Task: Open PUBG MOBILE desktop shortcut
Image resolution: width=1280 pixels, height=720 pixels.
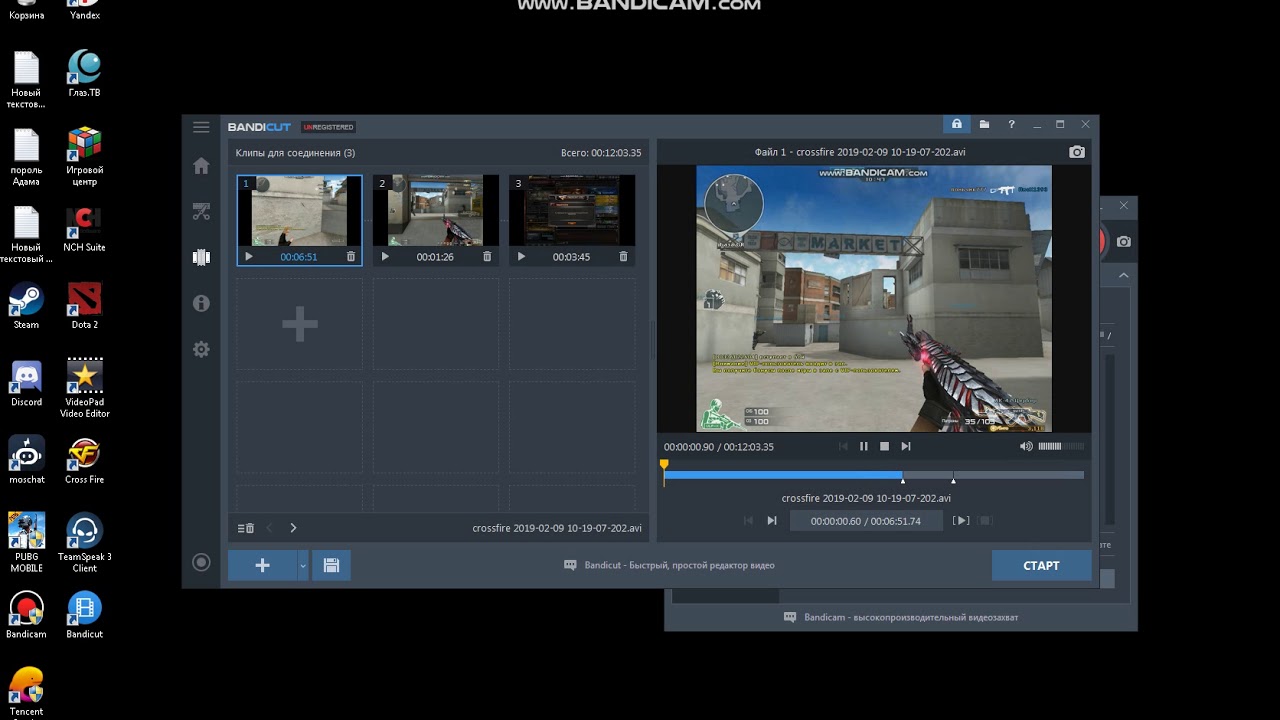Action: pyautogui.click(x=26, y=544)
